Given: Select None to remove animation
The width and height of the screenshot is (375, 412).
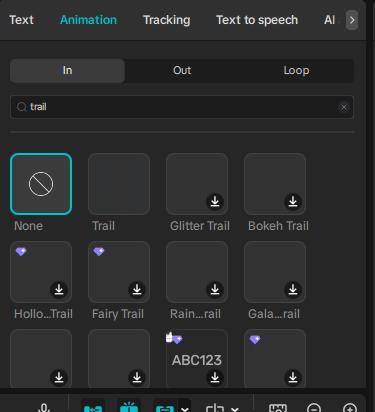Looking at the screenshot, I should coord(41,184).
